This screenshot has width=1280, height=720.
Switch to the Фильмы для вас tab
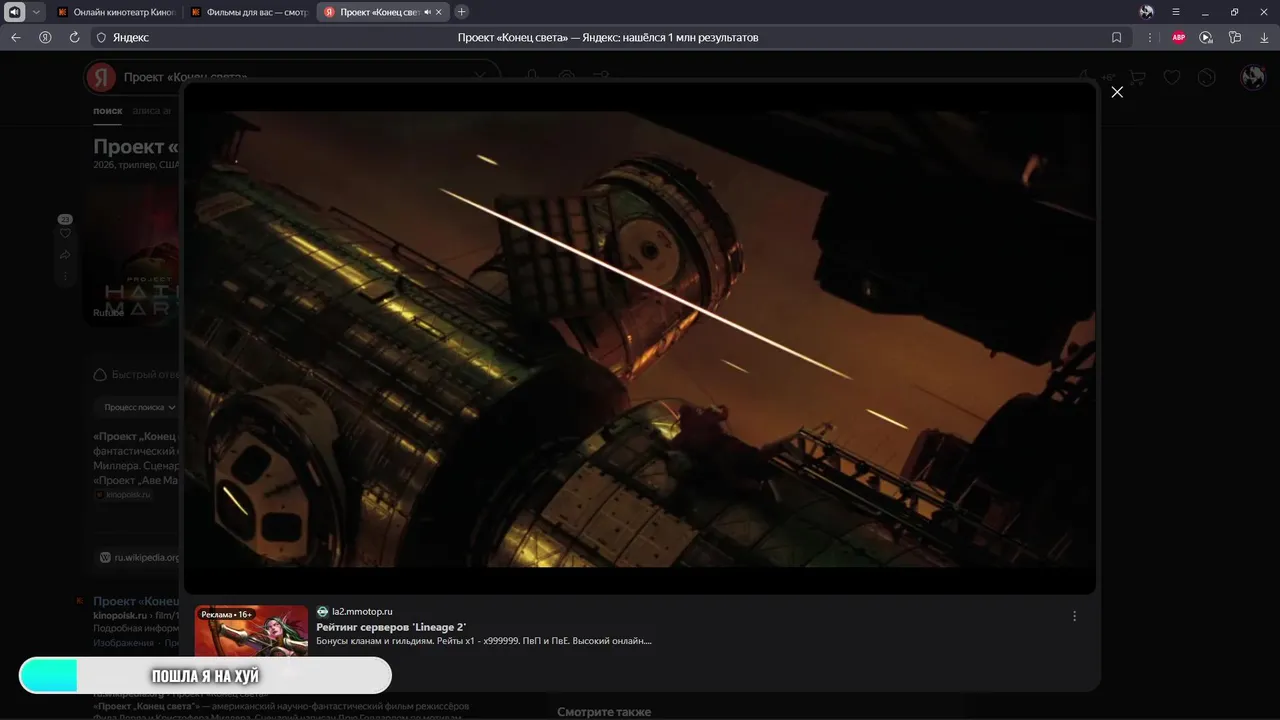click(250, 12)
